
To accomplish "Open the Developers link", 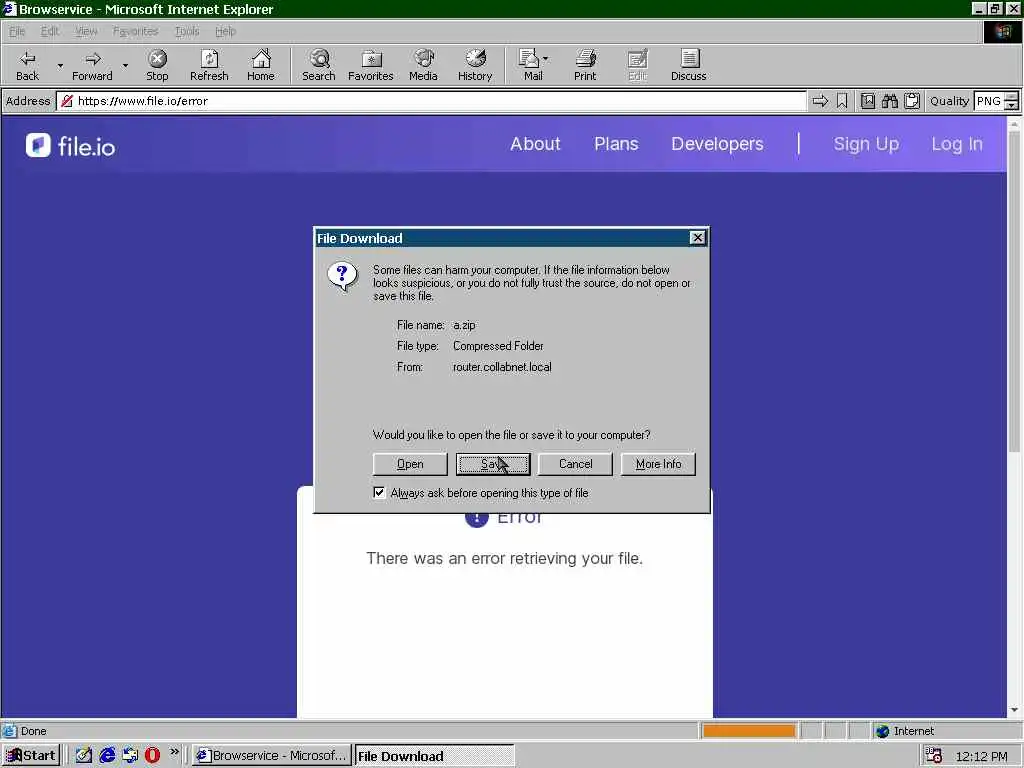I will pos(717,144).
